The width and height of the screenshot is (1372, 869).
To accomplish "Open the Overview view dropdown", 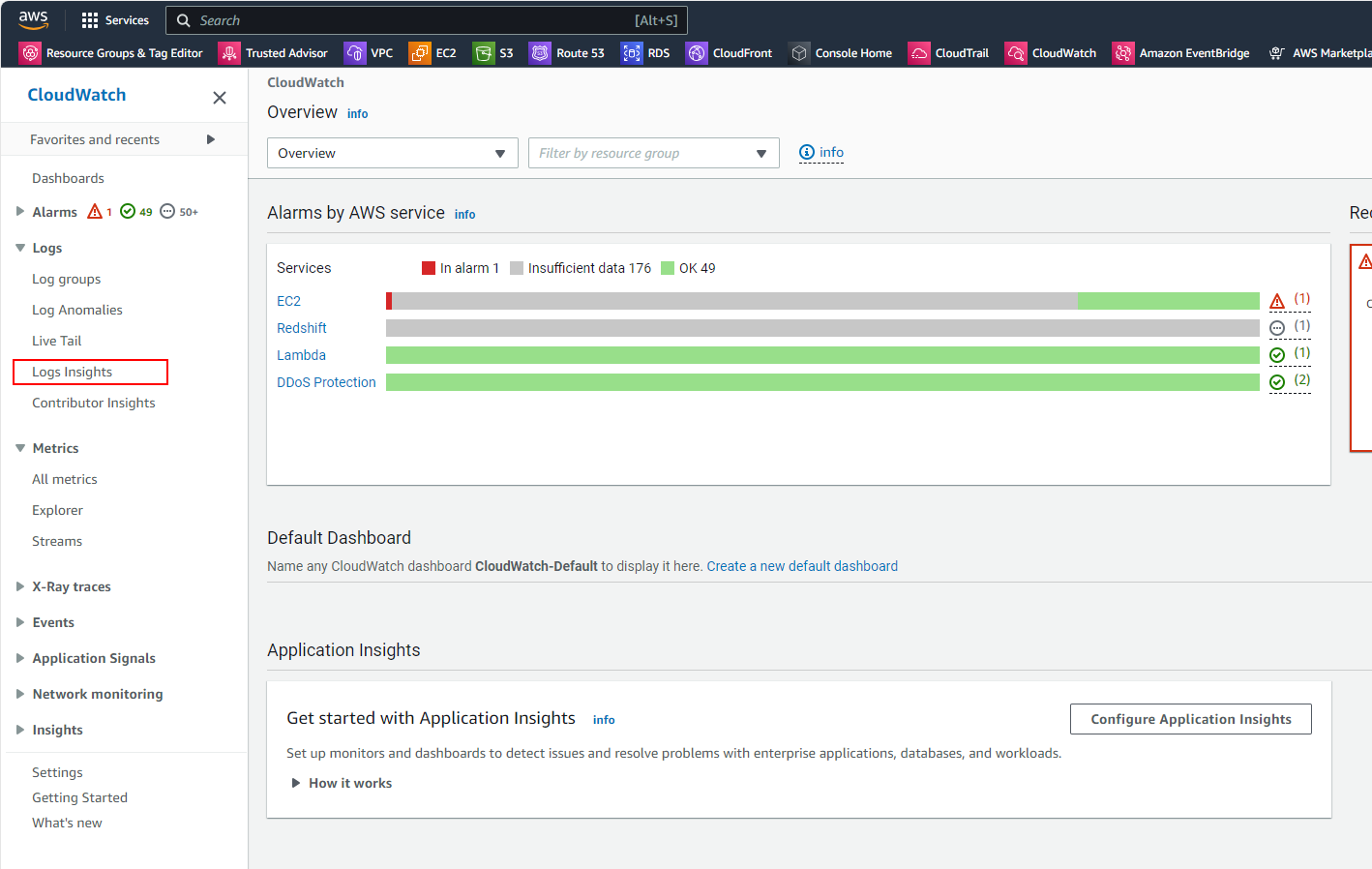I will tap(393, 153).
